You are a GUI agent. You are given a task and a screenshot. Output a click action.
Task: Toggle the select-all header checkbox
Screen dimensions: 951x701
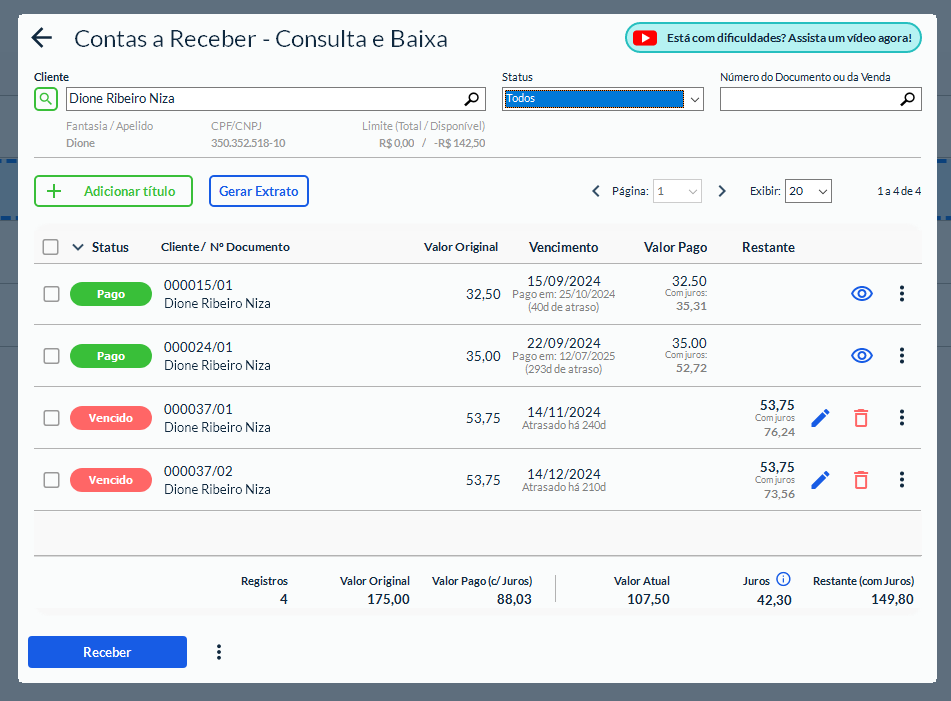[x=51, y=247]
